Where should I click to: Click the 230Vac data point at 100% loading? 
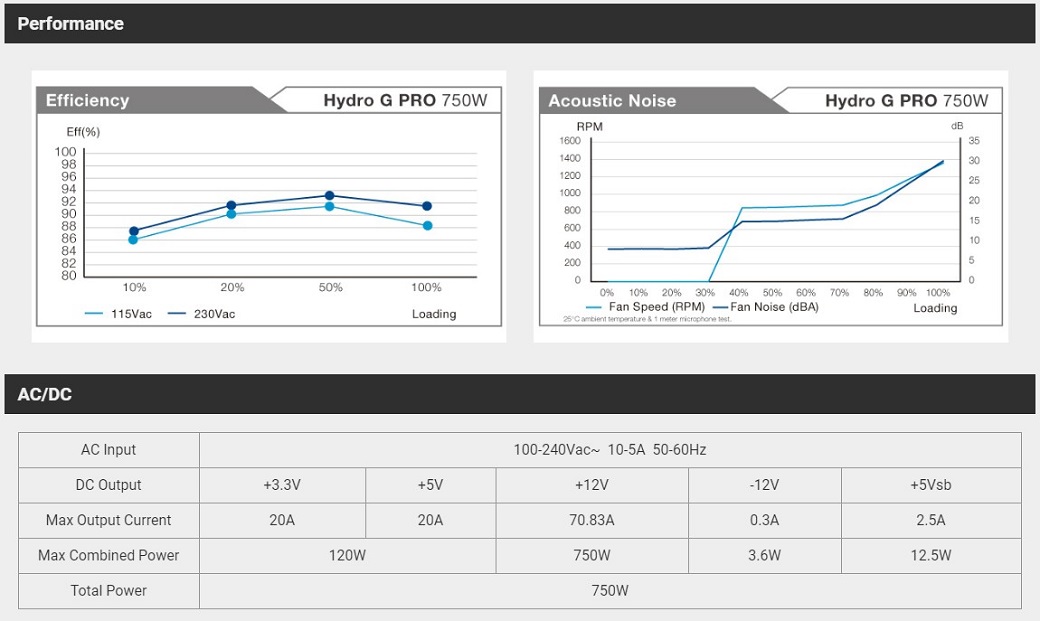click(x=427, y=206)
